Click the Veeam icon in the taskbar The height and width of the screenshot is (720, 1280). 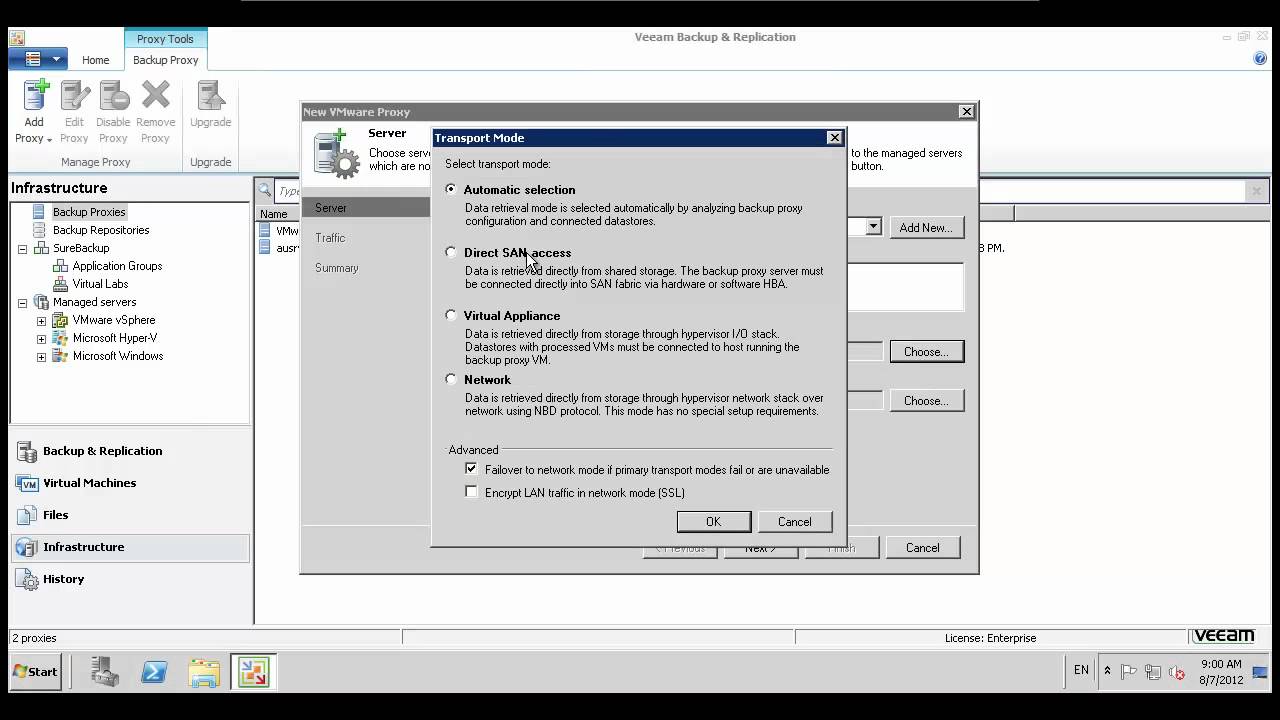click(254, 671)
